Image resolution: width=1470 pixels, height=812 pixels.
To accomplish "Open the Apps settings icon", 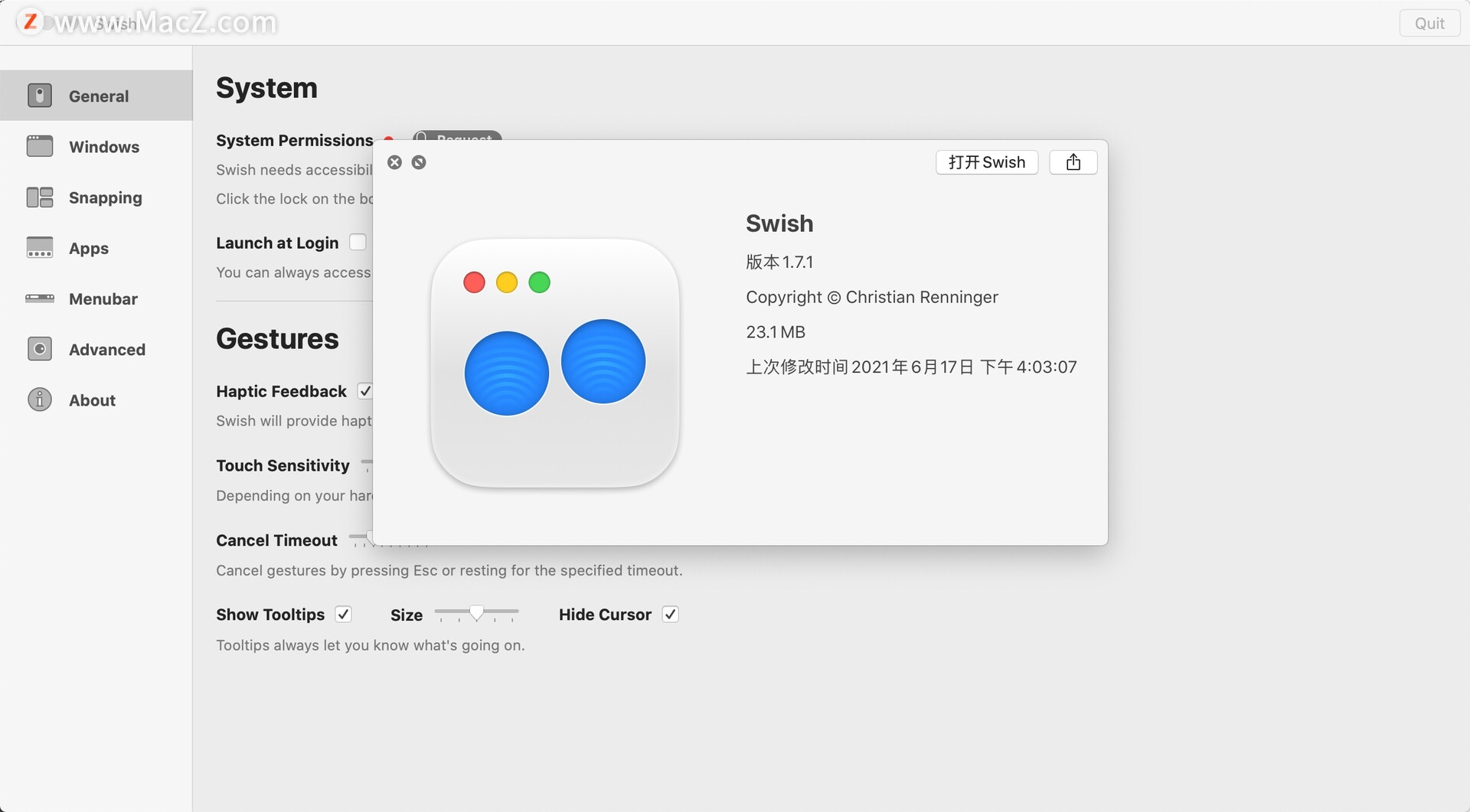I will point(40,248).
